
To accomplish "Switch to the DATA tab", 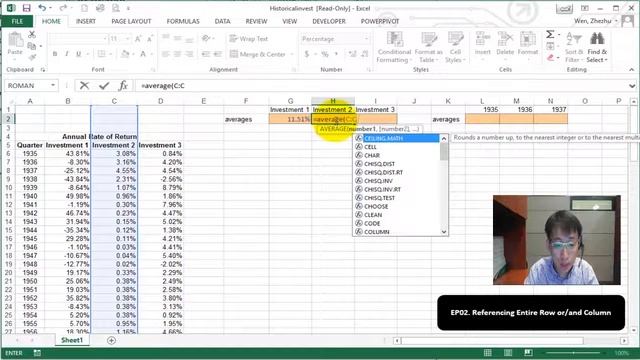I will (x=222, y=21).
